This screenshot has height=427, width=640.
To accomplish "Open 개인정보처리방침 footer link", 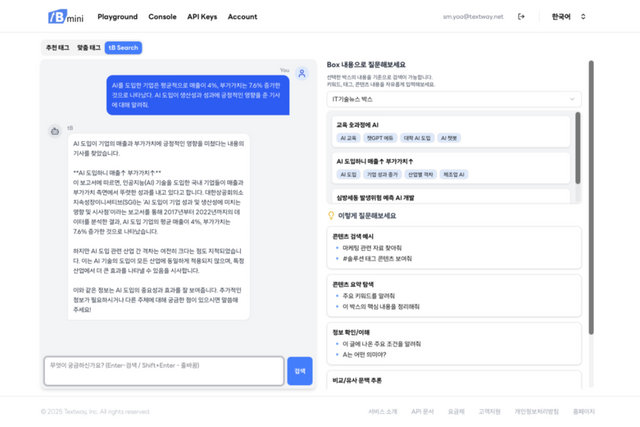I will 536,411.
